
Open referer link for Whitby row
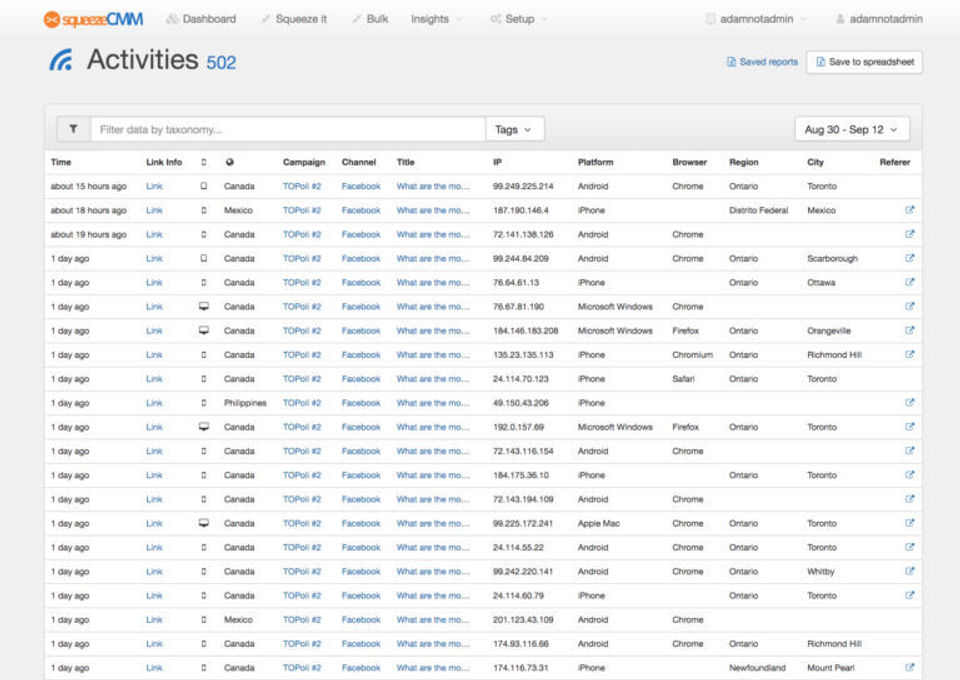909,571
